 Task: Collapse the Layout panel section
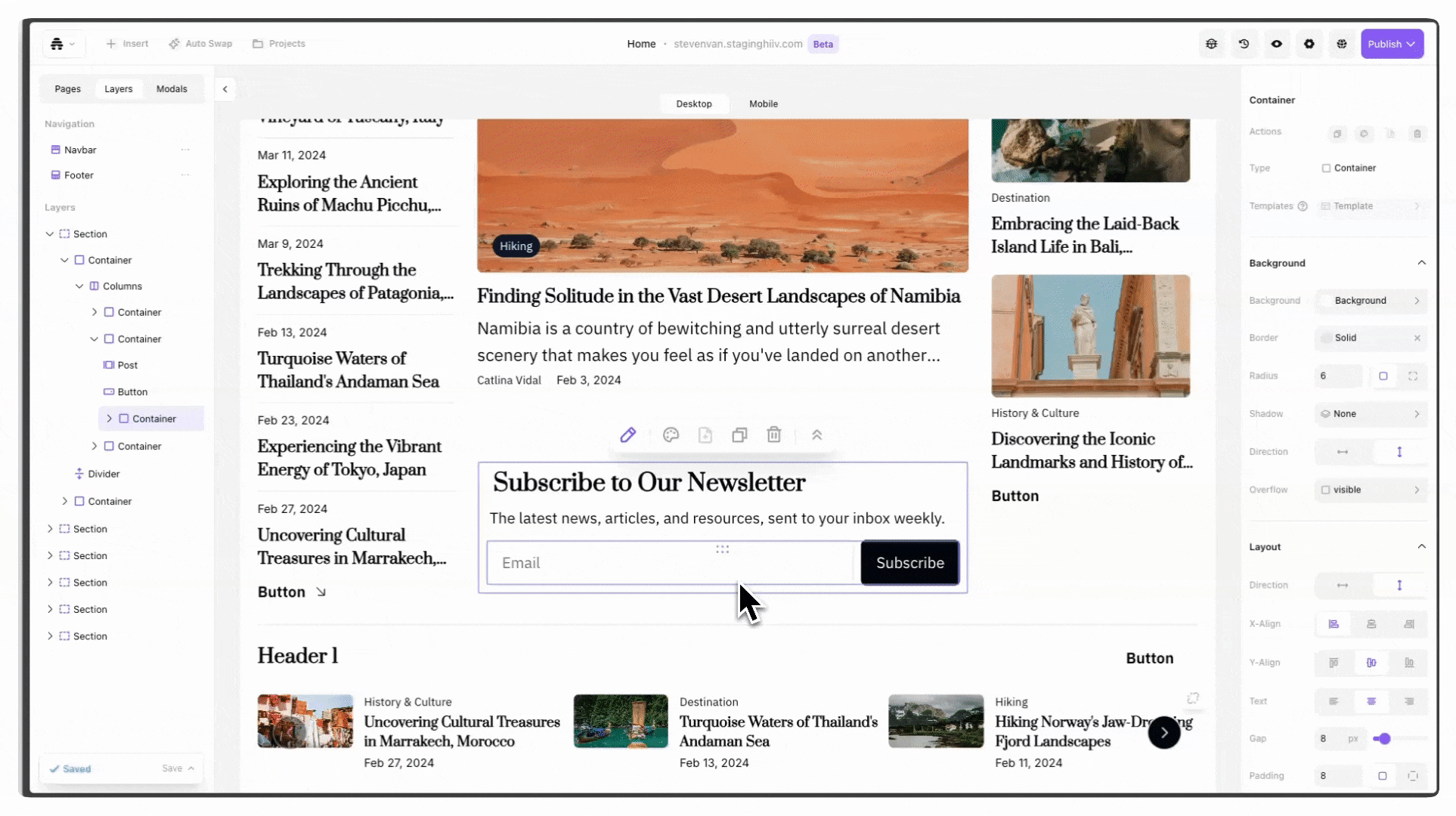point(1422,547)
